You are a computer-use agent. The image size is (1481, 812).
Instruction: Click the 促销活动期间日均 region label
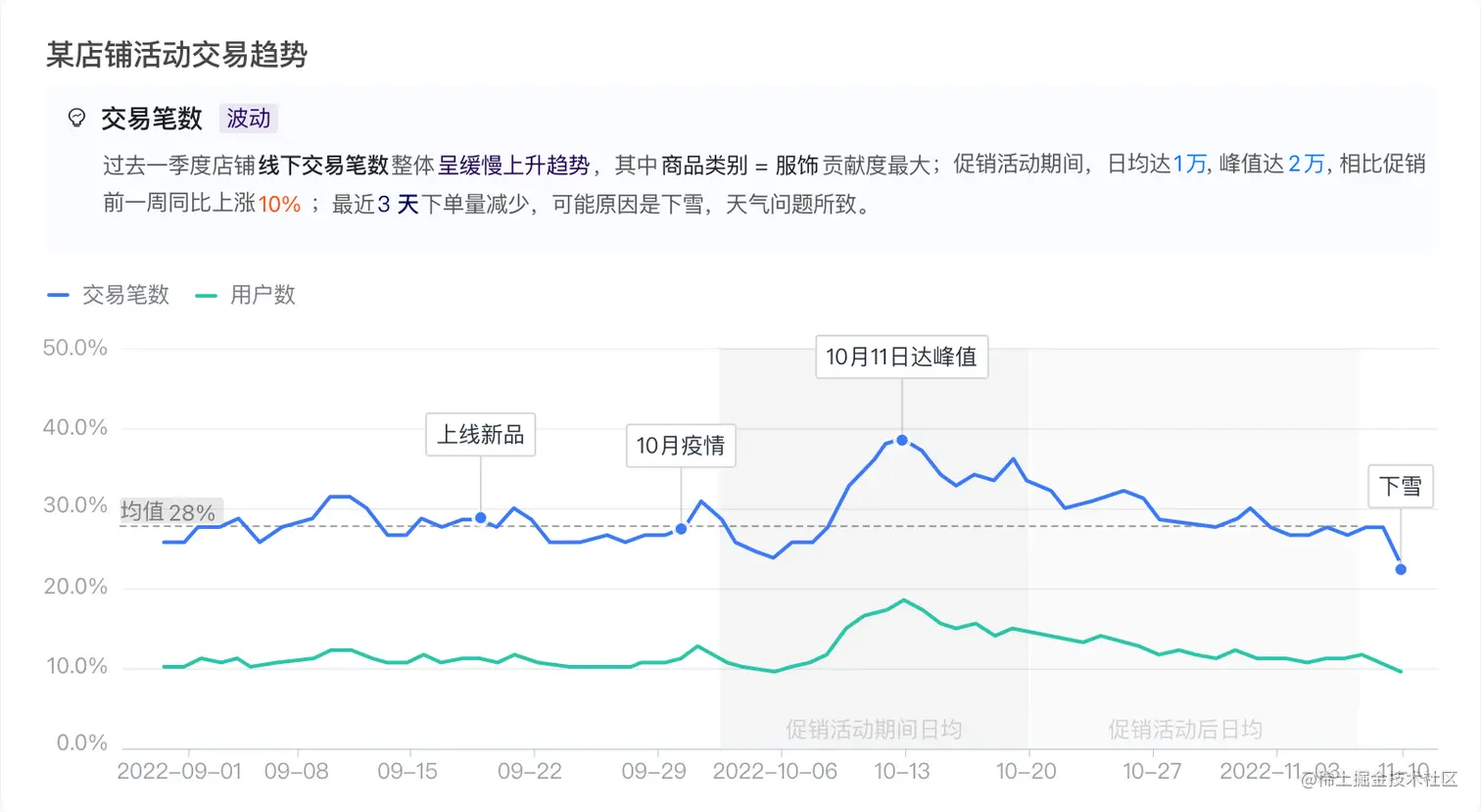(874, 730)
